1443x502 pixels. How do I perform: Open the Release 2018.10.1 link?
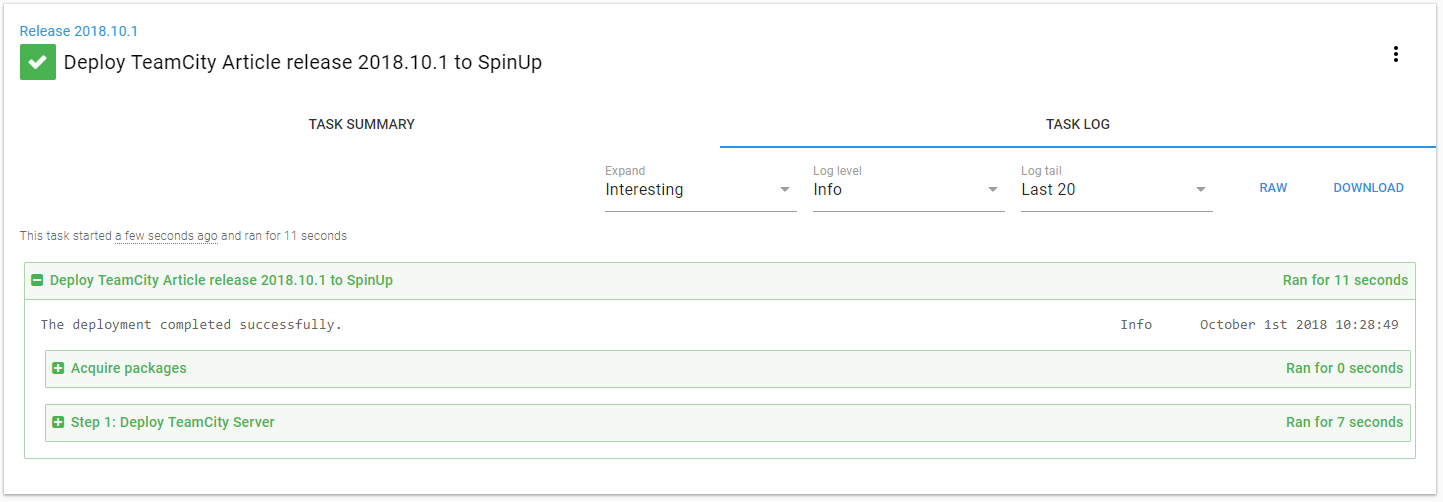pyautogui.click(x=79, y=32)
